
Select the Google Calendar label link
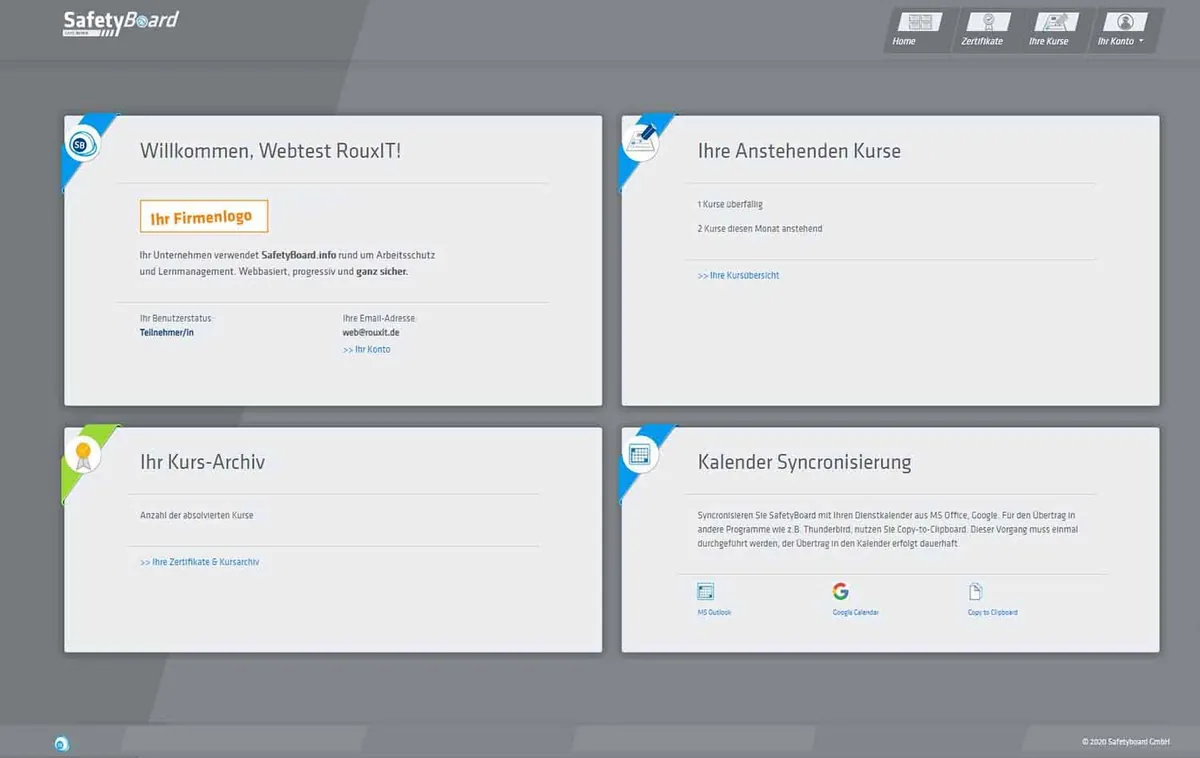tap(856, 612)
